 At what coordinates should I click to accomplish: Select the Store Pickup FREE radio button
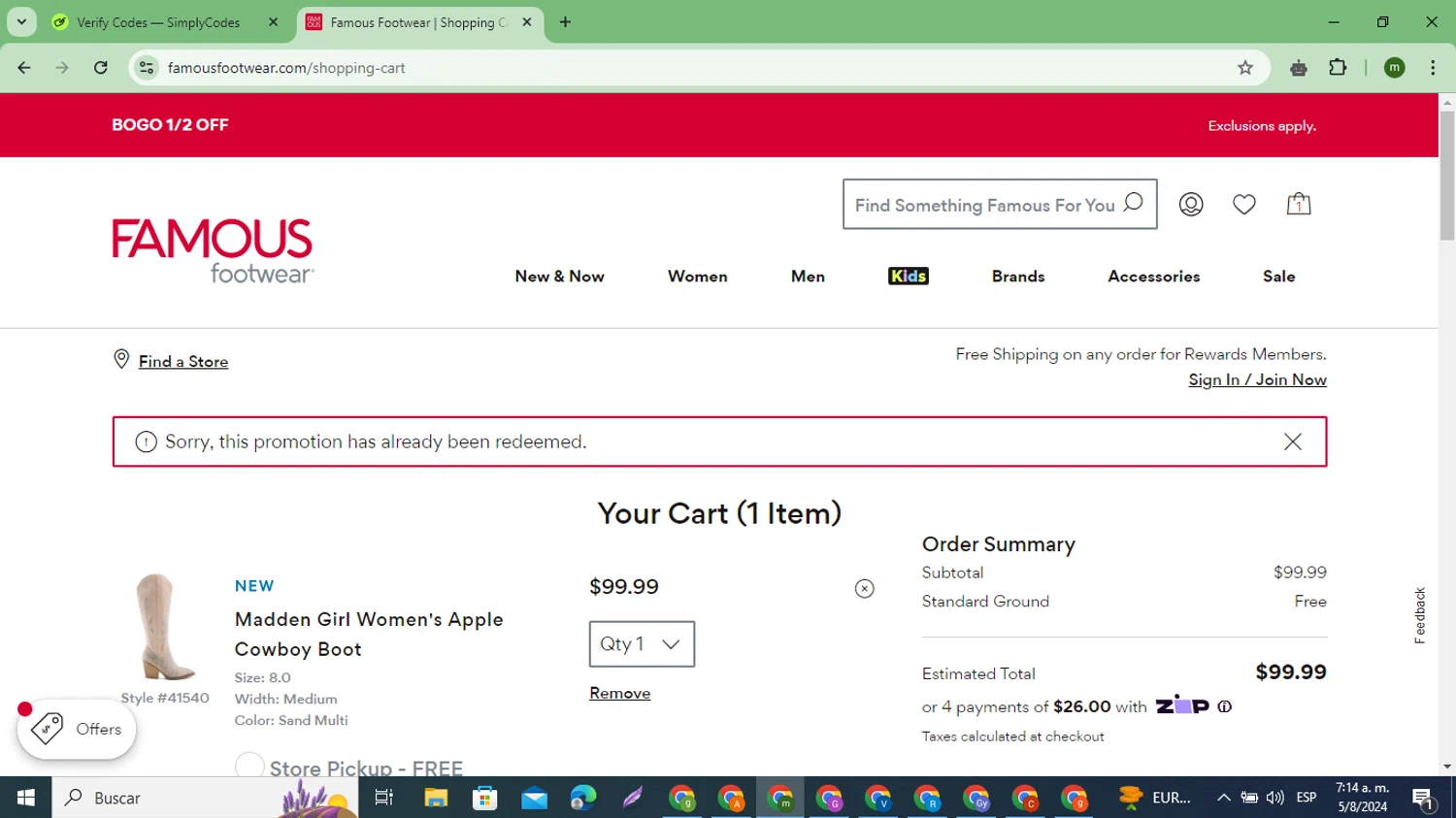point(249,767)
